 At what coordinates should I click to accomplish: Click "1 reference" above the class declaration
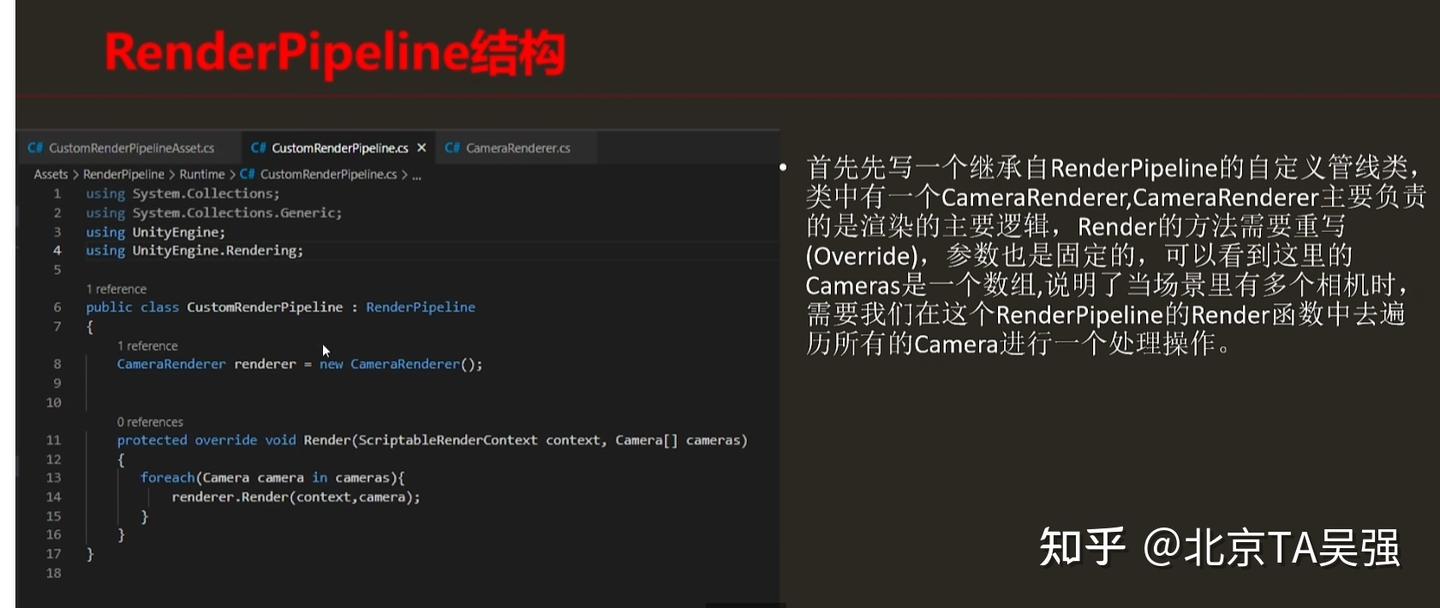click(x=118, y=288)
